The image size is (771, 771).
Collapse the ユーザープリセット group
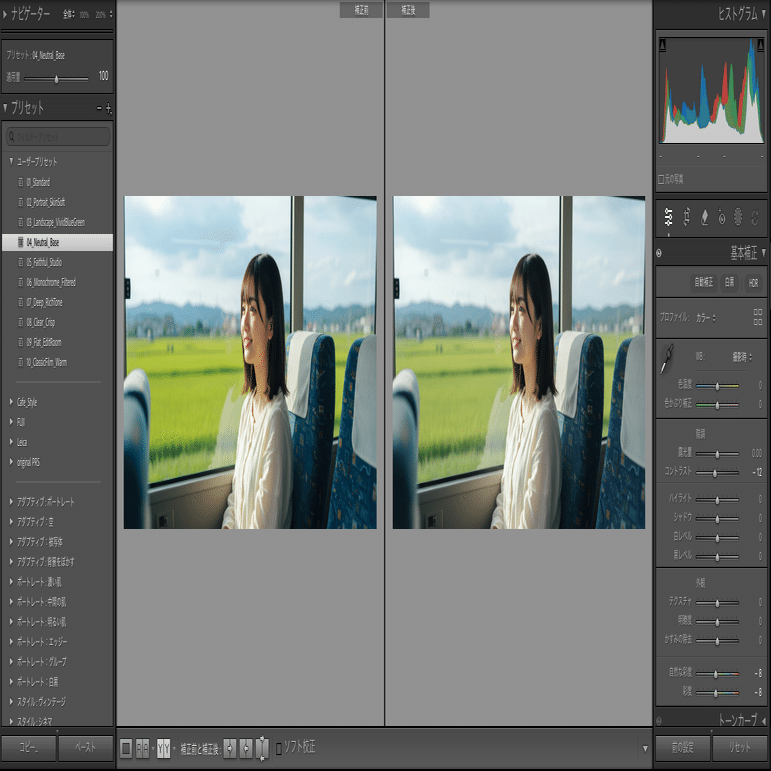(11, 161)
